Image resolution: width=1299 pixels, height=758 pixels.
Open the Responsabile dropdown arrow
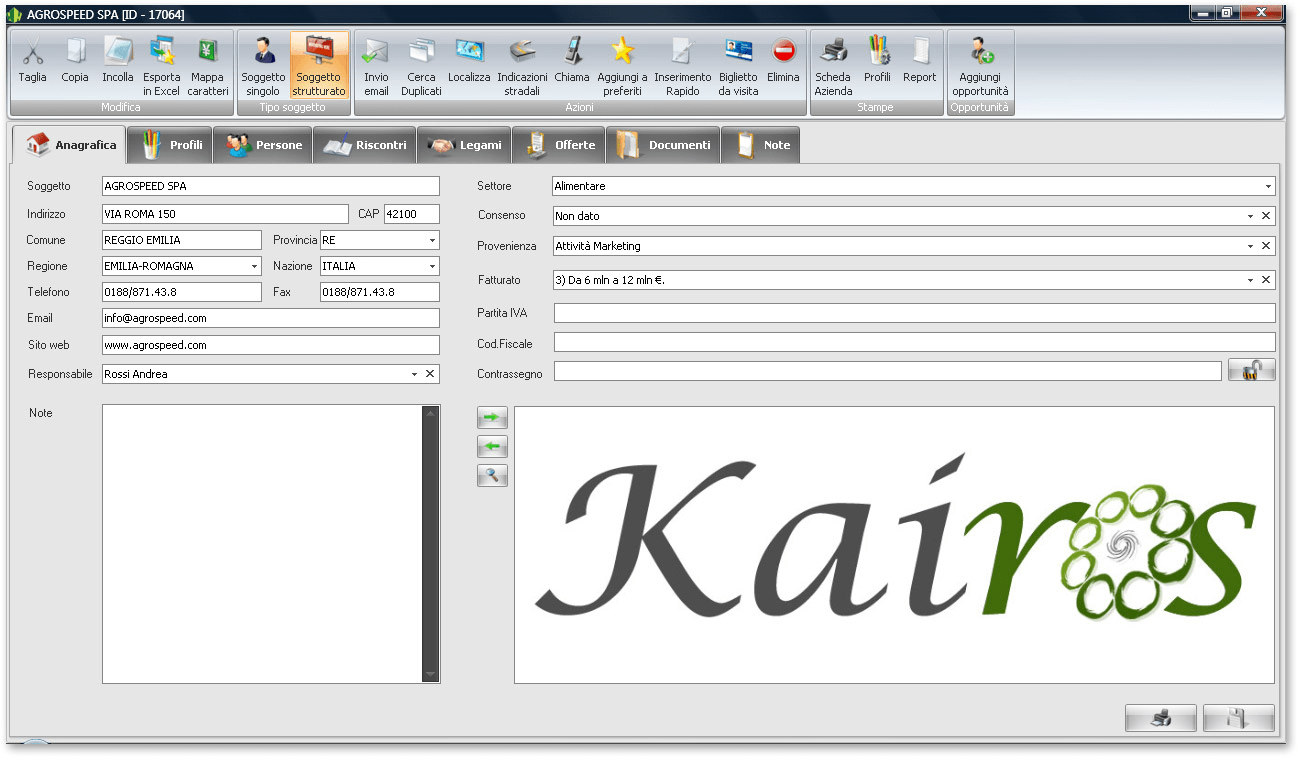point(414,374)
